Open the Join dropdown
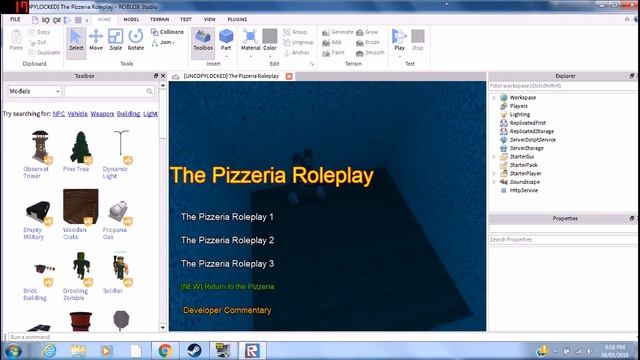This screenshot has width=640, height=360. point(163,42)
